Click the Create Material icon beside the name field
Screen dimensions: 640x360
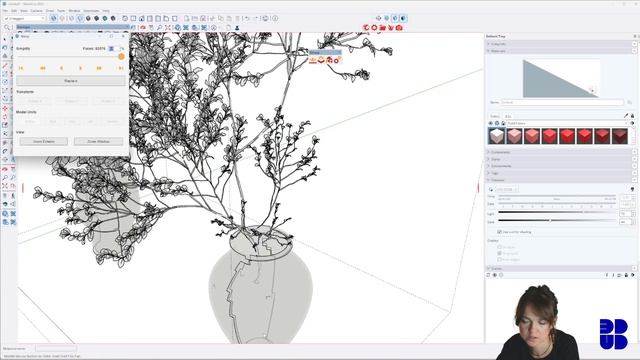pyautogui.click(x=630, y=102)
